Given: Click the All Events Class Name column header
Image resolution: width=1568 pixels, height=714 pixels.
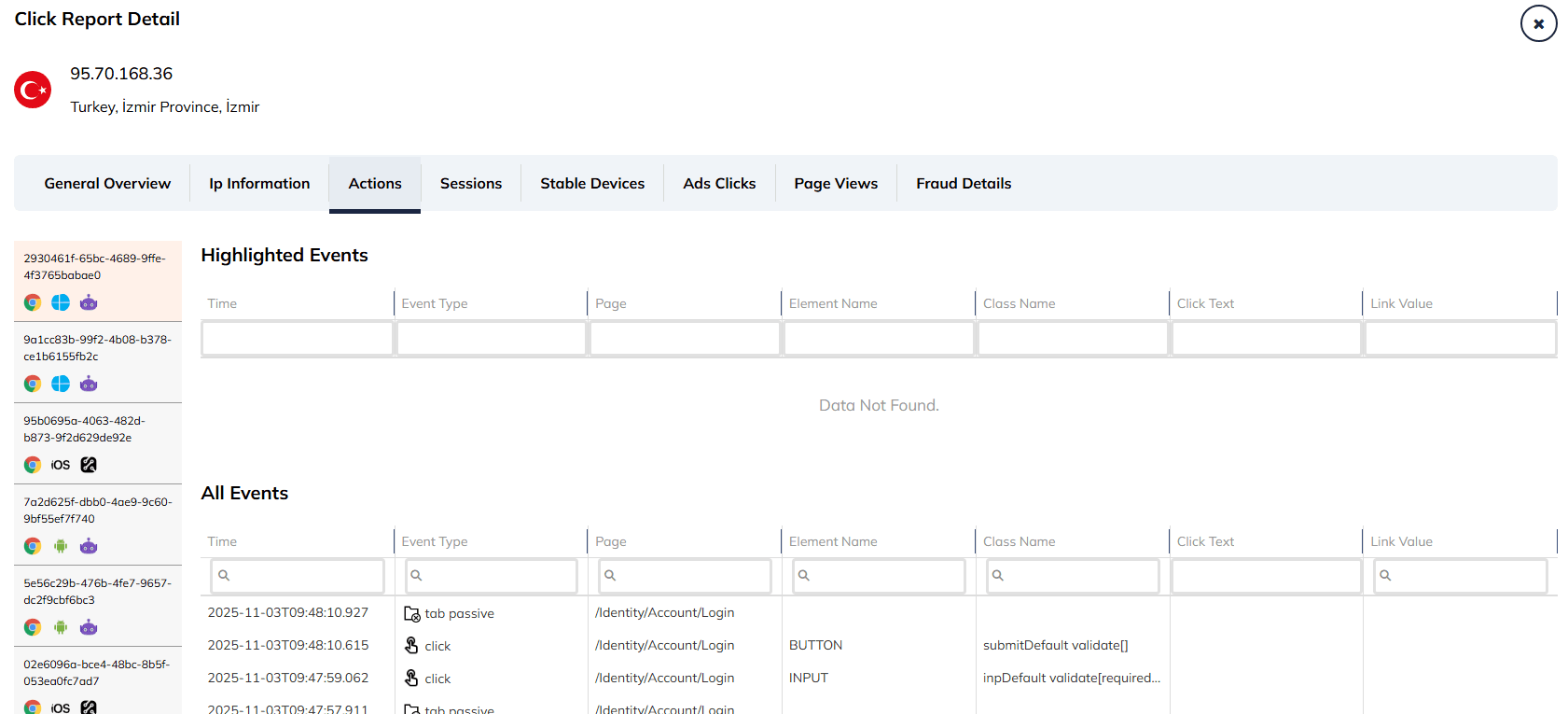Looking at the screenshot, I should coord(1019,541).
